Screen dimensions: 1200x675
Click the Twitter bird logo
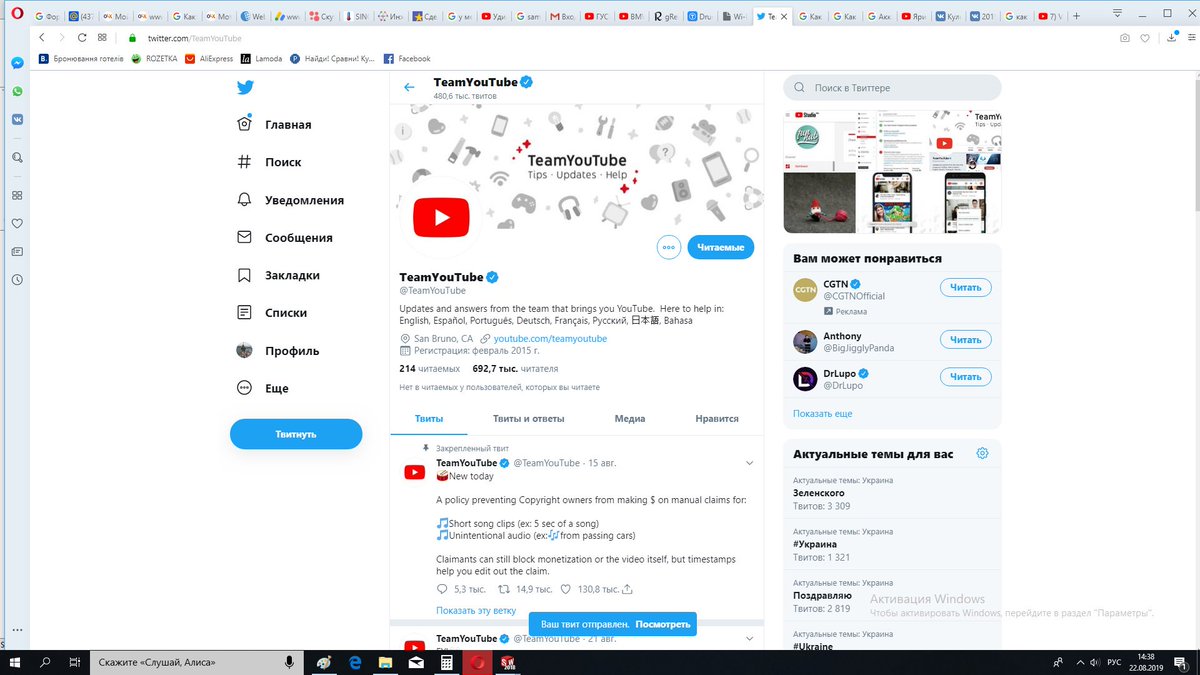245,87
